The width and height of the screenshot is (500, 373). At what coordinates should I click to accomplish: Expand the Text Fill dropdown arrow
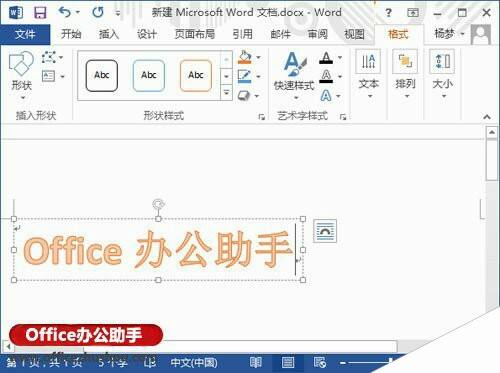coord(340,57)
